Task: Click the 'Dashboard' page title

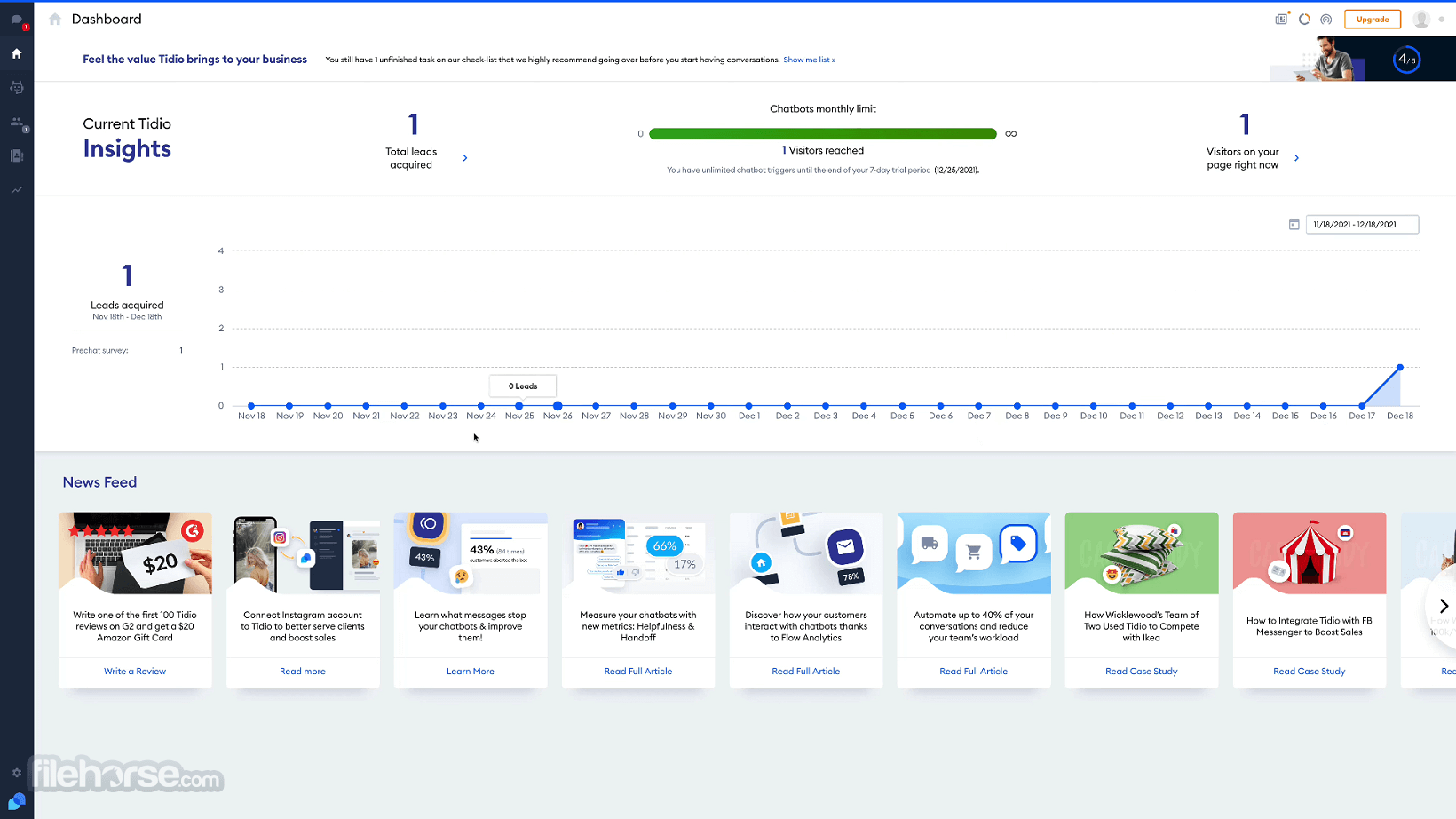Action: pos(107,19)
